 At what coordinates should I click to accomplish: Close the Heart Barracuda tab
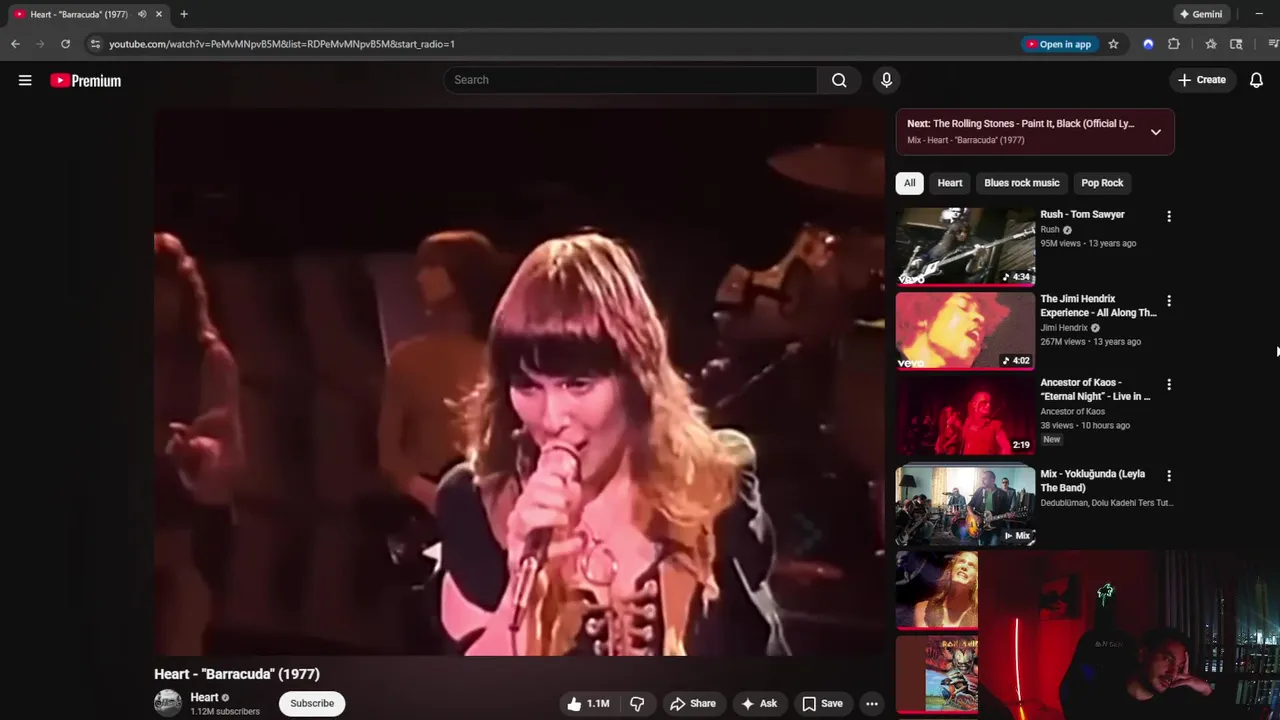[x=158, y=14]
